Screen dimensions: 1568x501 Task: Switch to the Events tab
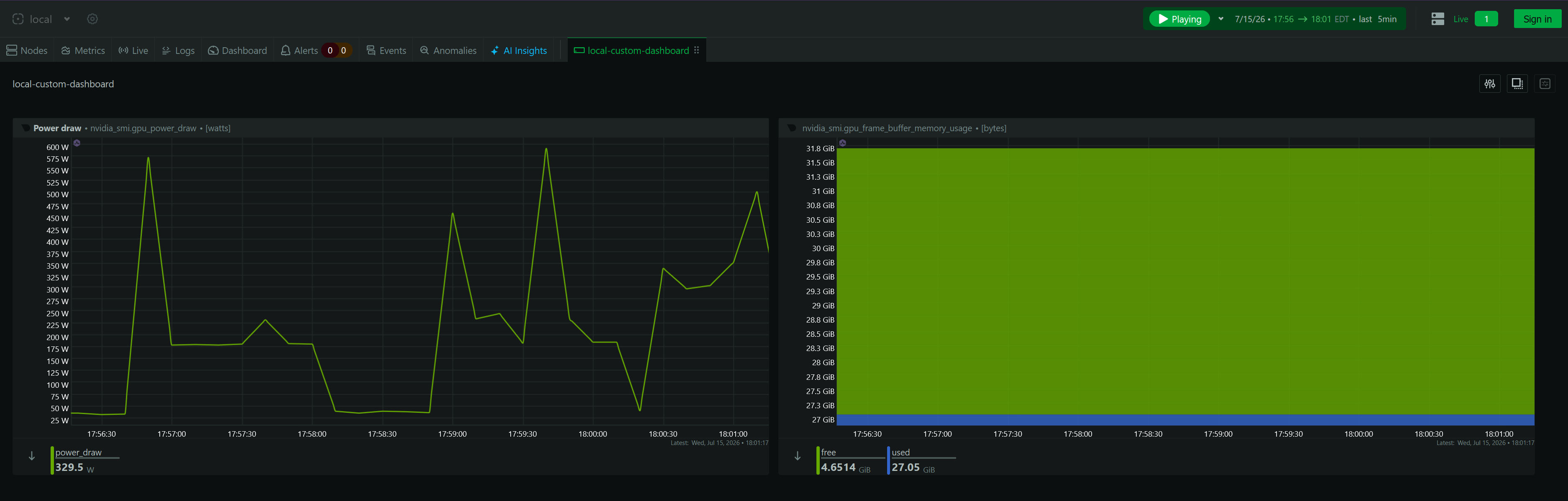coord(386,51)
